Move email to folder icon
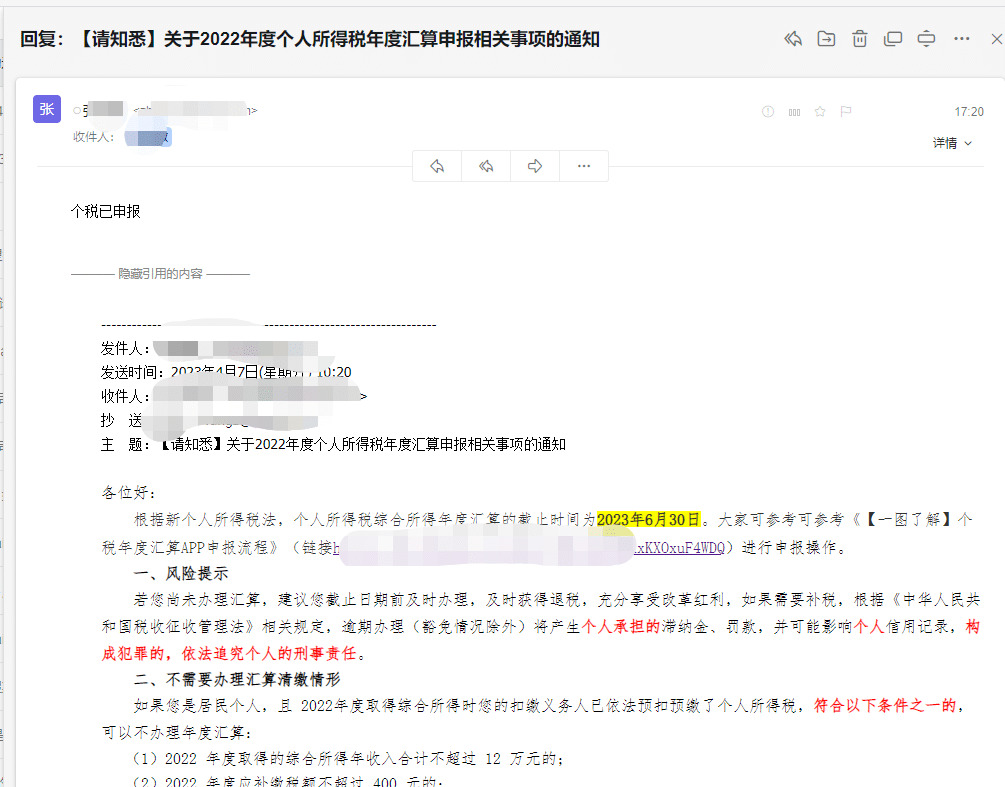1005x787 pixels. 826,39
